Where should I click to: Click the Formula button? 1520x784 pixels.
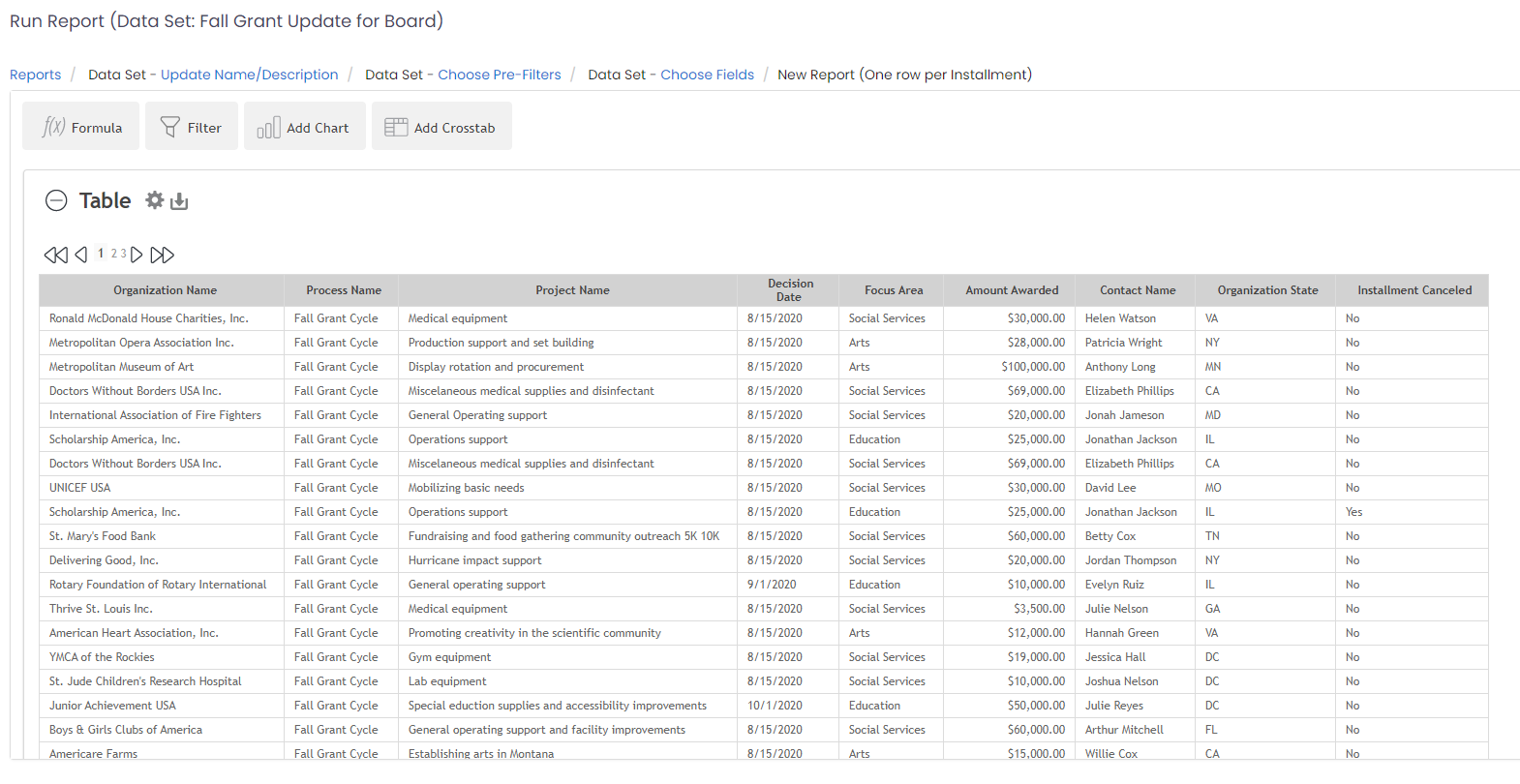[81, 127]
